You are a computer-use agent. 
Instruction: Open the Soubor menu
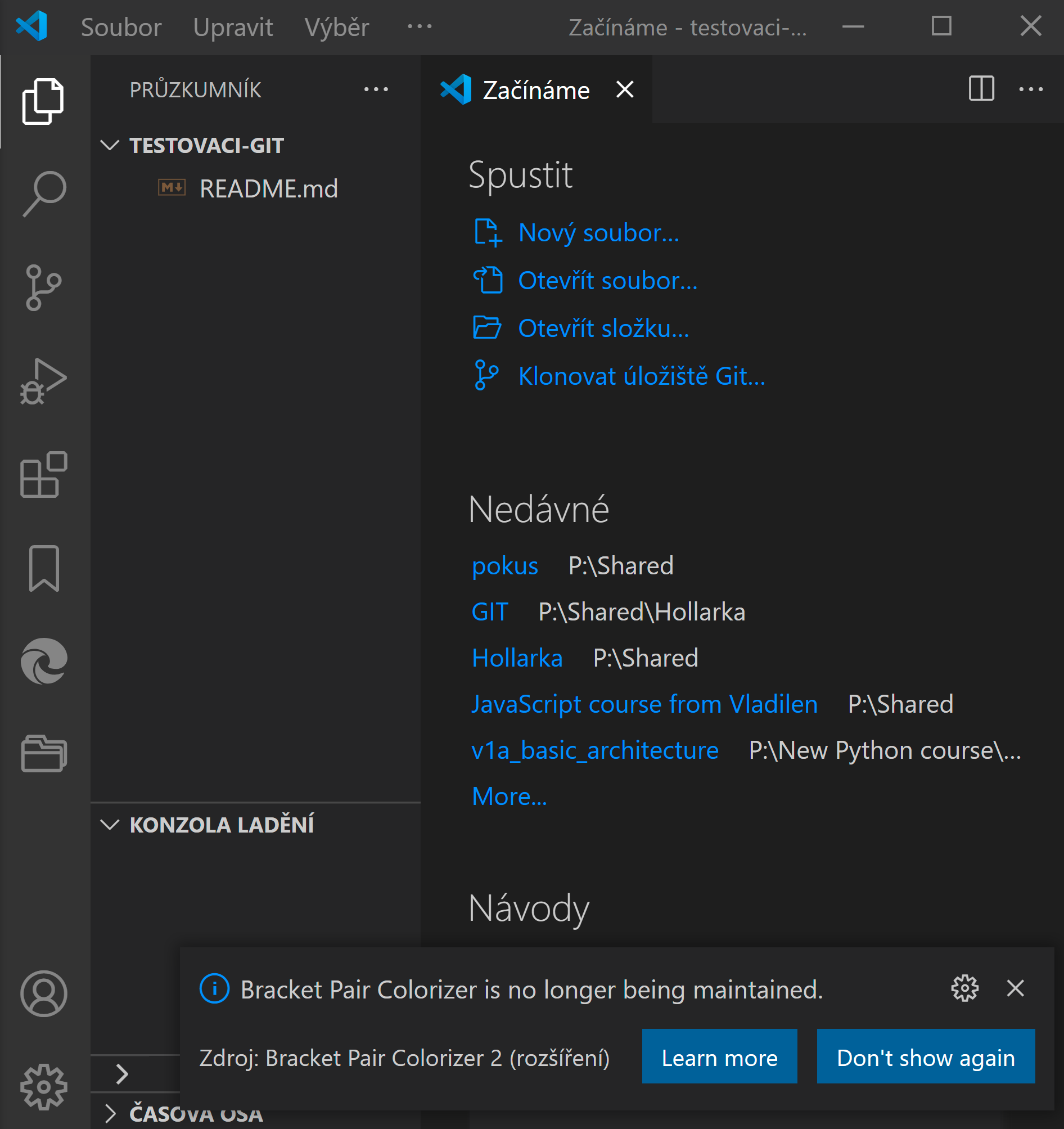click(121, 27)
